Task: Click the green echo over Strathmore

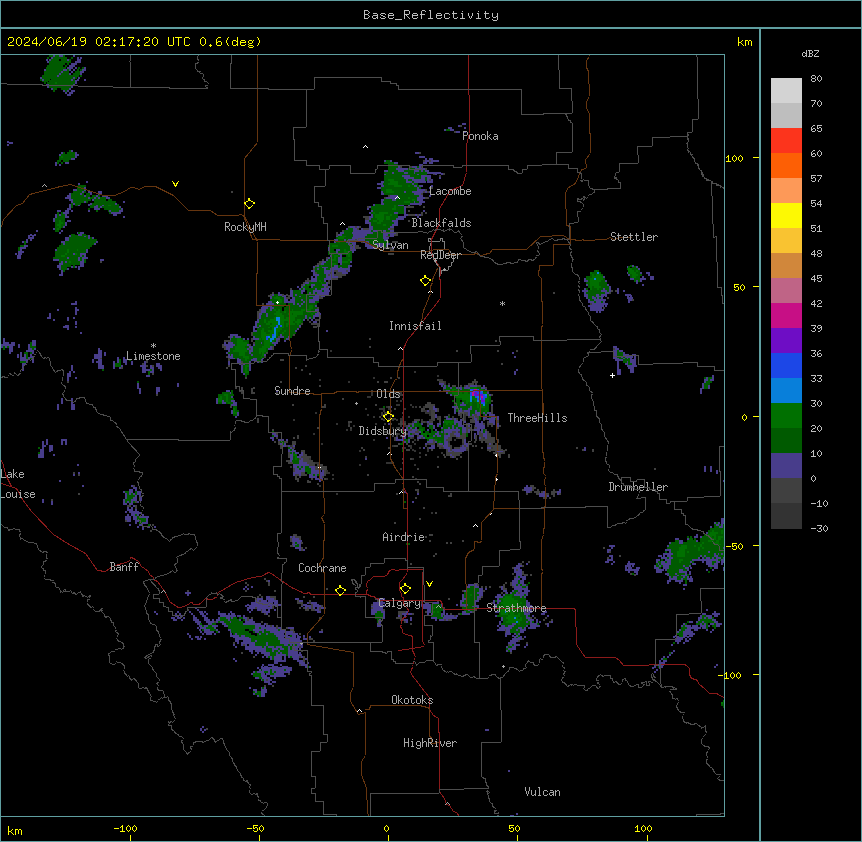Action: click(514, 613)
